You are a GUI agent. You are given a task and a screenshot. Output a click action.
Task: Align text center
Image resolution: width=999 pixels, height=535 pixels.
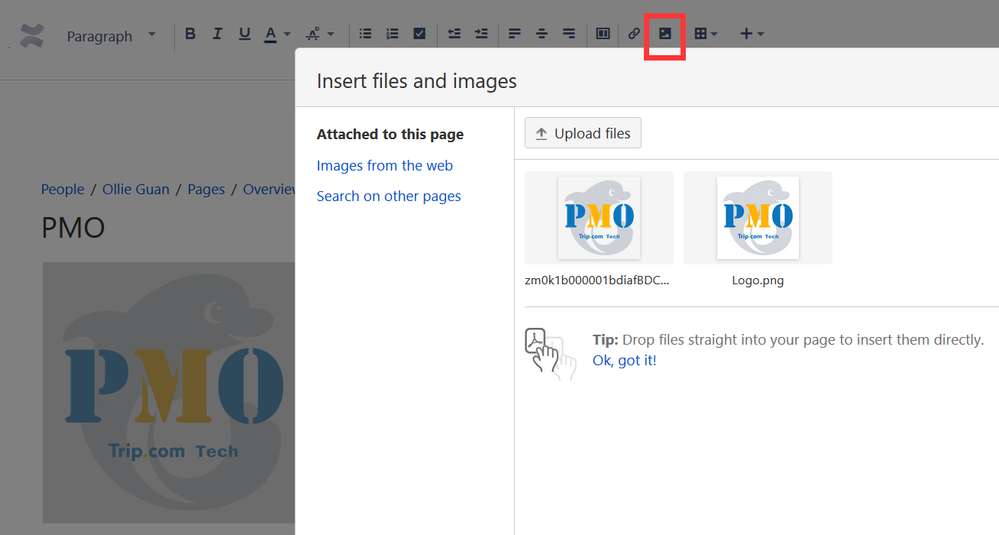pyautogui.click(x=542, y=34)
